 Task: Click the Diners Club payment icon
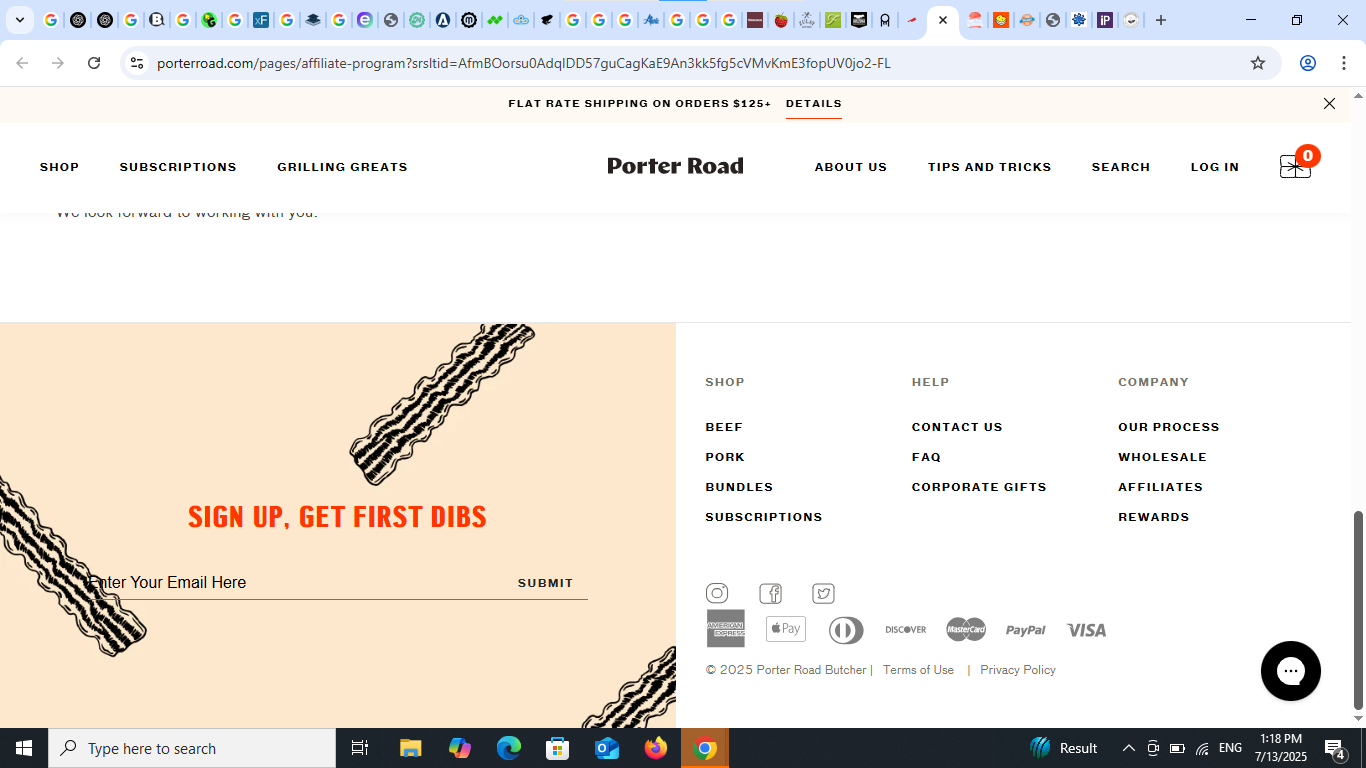point(846,630)
